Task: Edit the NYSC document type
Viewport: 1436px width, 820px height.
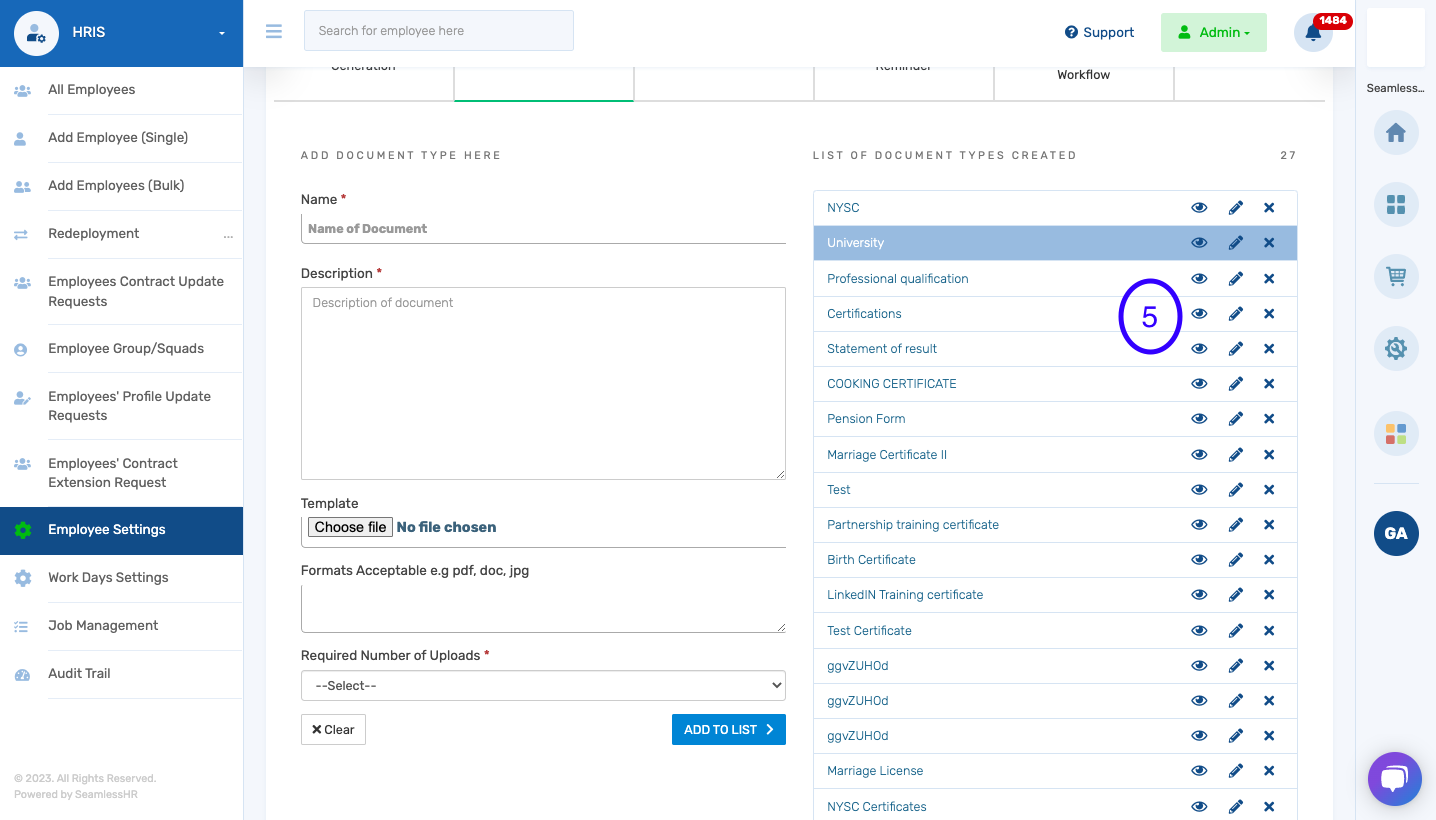Action: [x=1236, y=208]
